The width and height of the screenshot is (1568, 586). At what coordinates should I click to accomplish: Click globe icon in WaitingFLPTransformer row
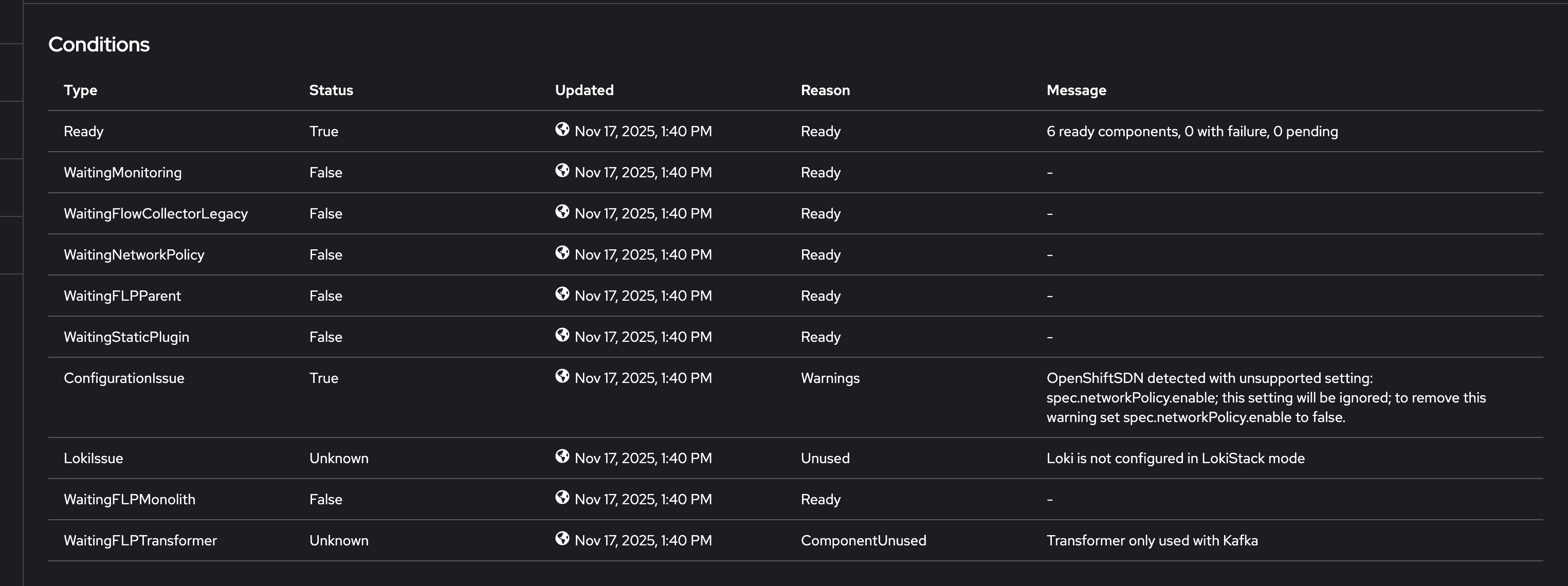point(562,538)
